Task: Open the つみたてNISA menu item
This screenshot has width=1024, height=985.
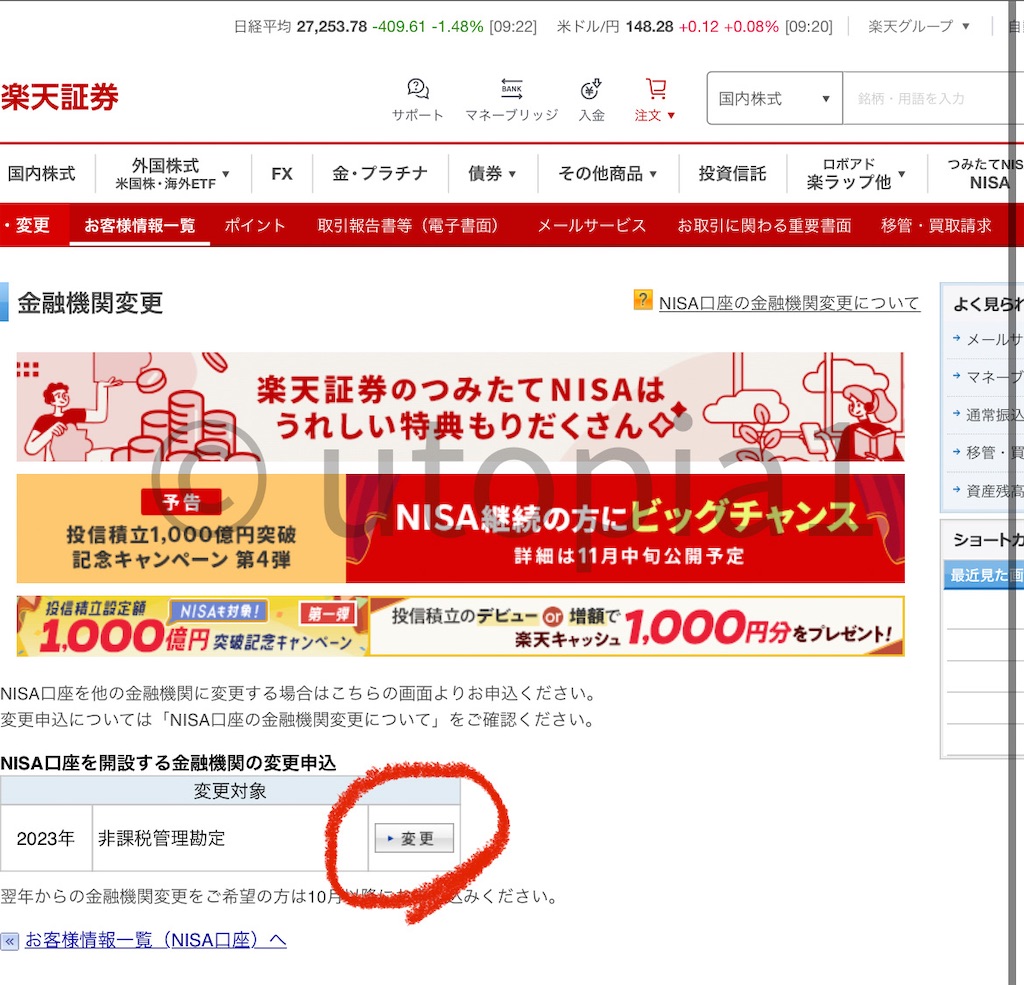Action: (x=985, y=174)
